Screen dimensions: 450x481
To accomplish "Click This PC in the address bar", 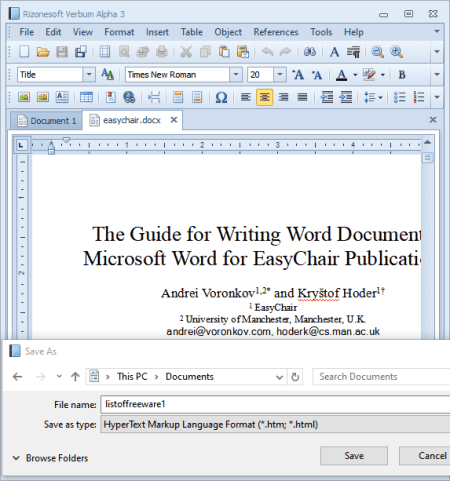I will (x=132, y=377).
